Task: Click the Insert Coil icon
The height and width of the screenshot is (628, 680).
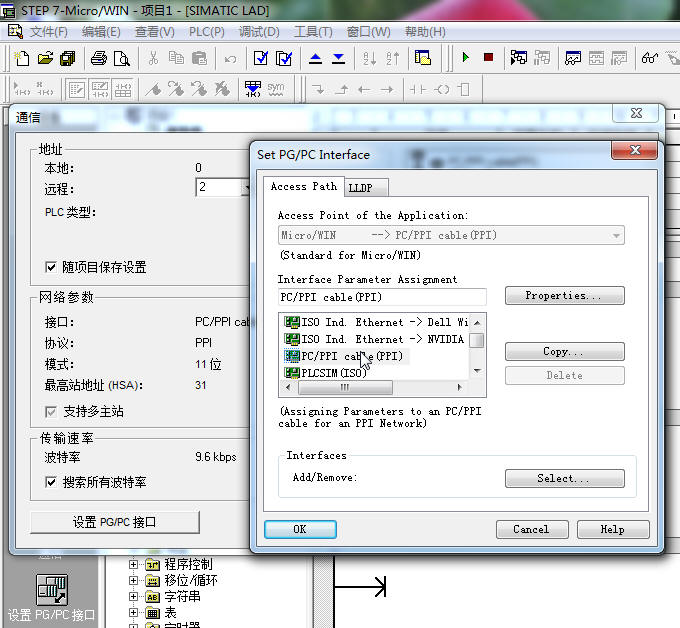Action: click(x=442, y=90)
